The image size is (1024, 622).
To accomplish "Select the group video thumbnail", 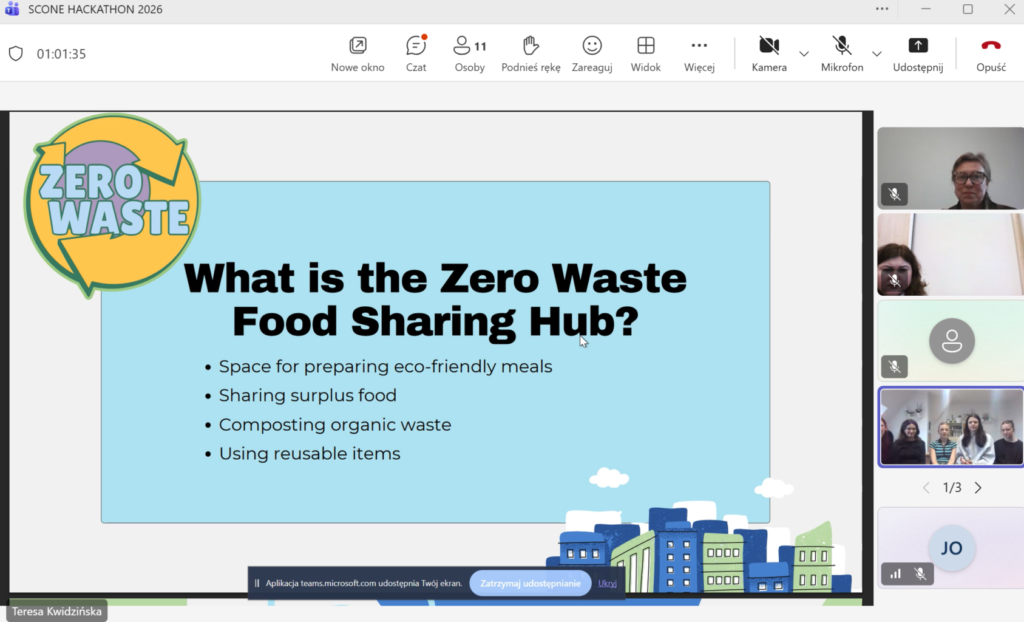I will [950, 427].
